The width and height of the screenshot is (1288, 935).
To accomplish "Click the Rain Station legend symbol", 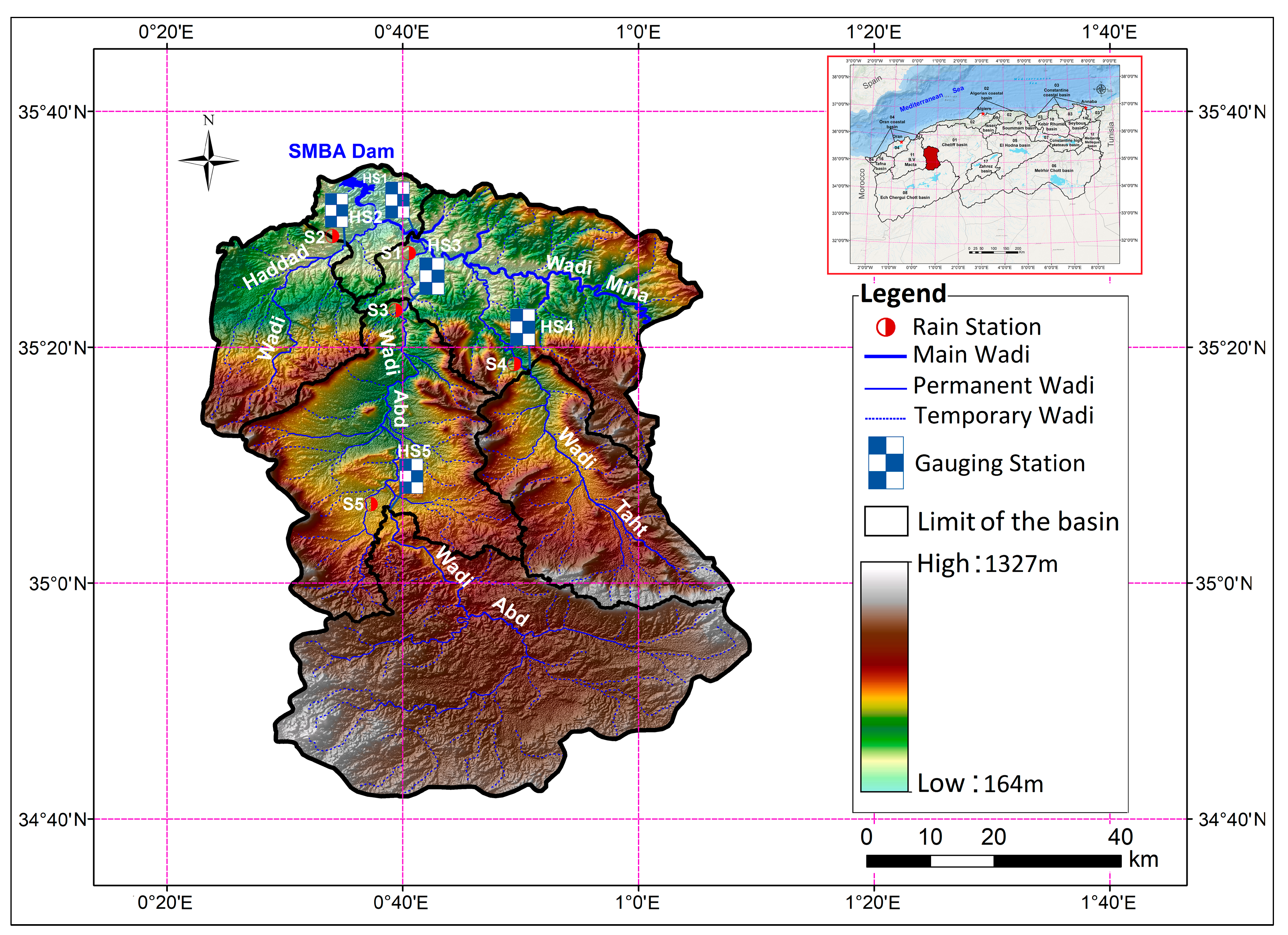I will click(885, 327).
